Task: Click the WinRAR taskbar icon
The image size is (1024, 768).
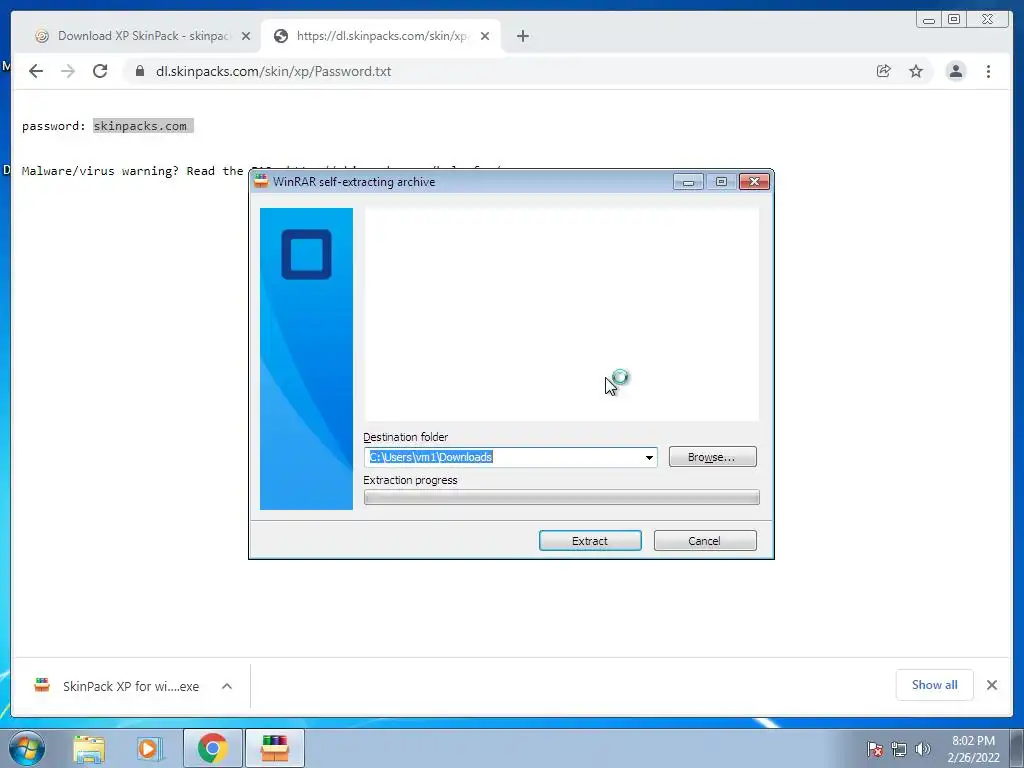Action: click(274, 748)
